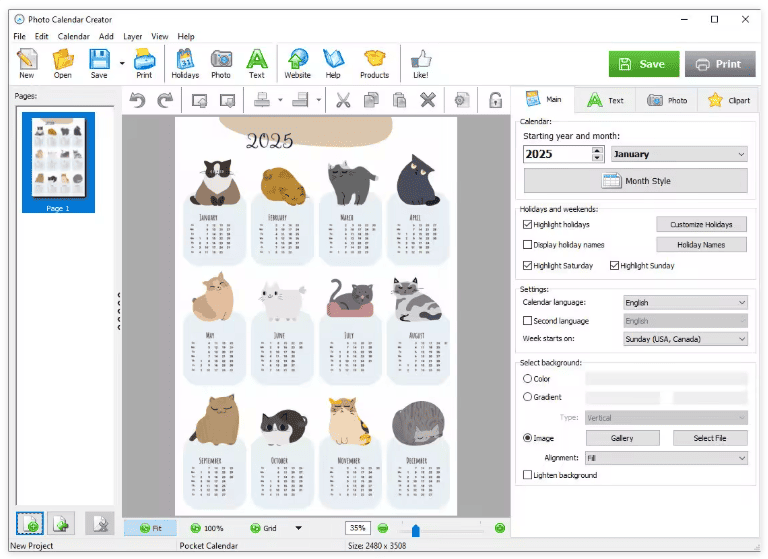This screenshot has height=559, width=768.
Task: Select Image background radio button
Action: coord(528,438)
